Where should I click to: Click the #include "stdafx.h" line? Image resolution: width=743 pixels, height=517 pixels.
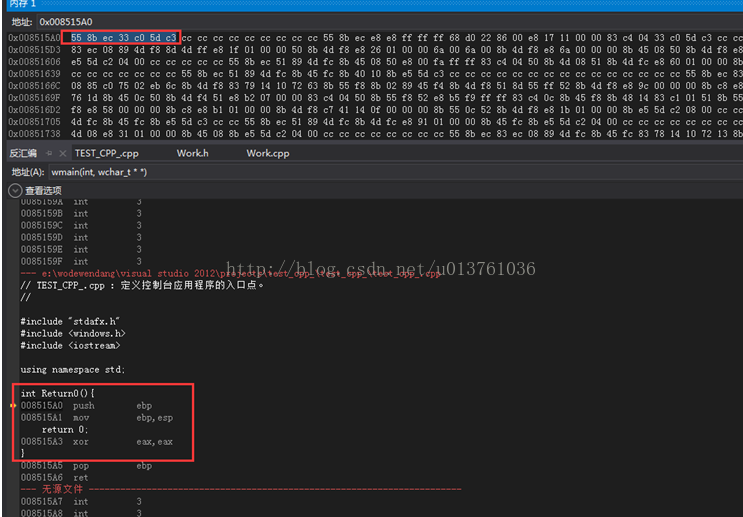tap(70, 321)
